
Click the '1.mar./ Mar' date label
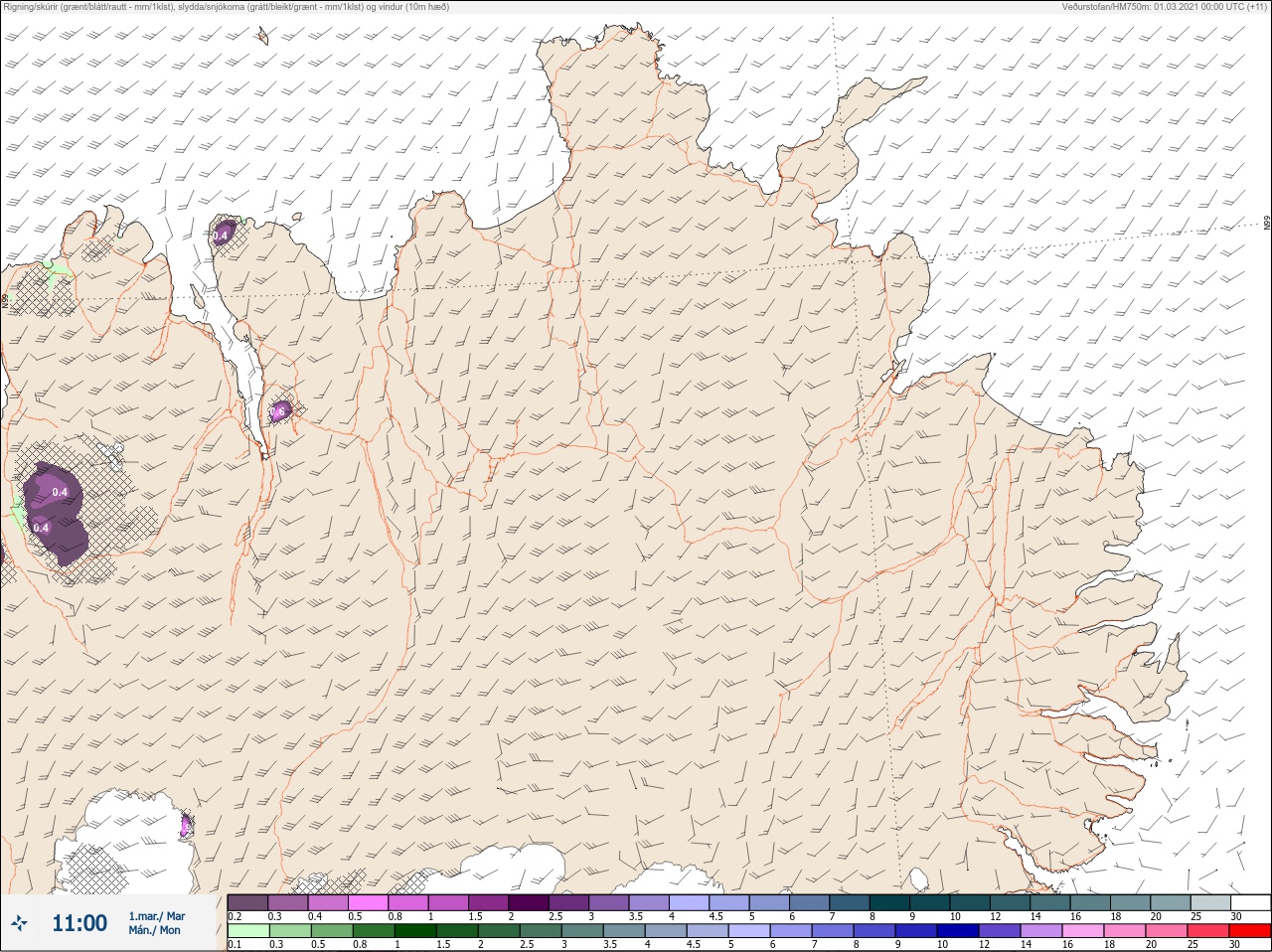click(x=157, y=916)
